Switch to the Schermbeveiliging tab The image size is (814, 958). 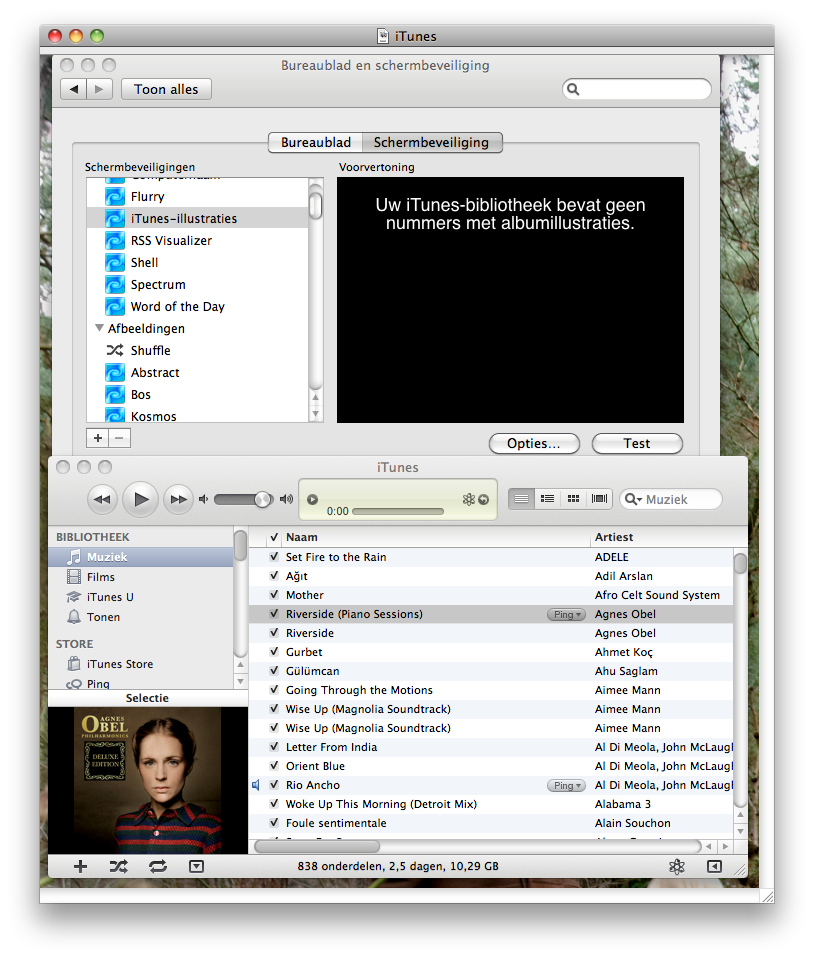click(431, 142)
